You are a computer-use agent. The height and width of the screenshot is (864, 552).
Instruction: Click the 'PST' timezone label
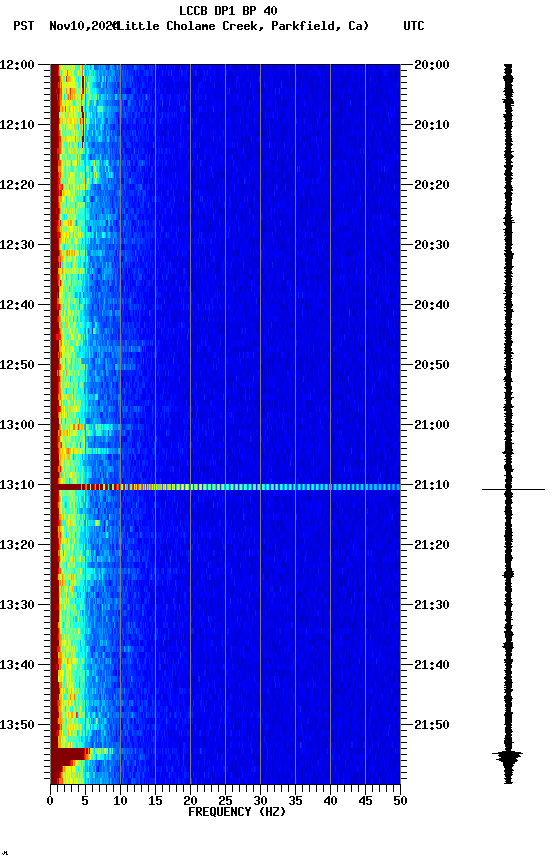24,26
